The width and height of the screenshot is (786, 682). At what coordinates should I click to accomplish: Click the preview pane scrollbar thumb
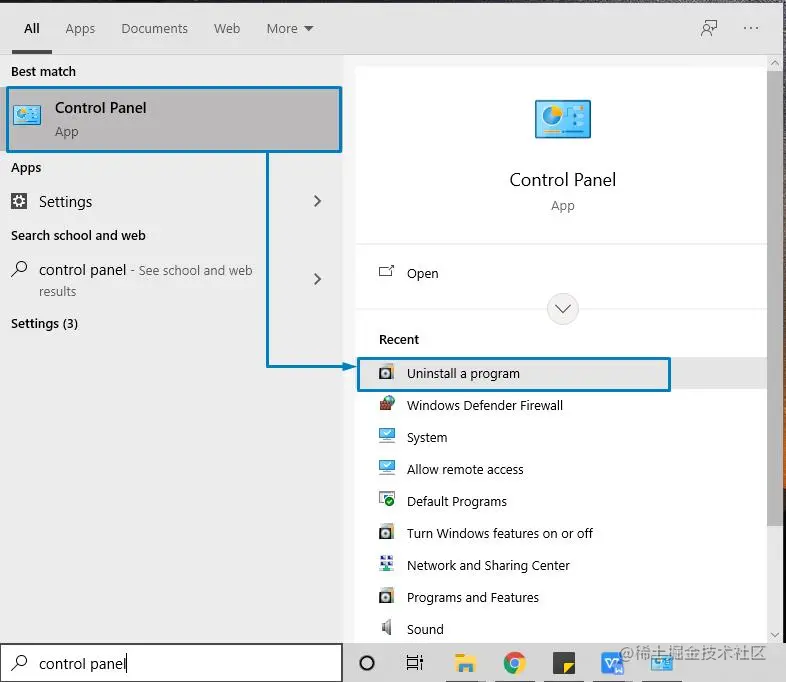coord(774,298)
